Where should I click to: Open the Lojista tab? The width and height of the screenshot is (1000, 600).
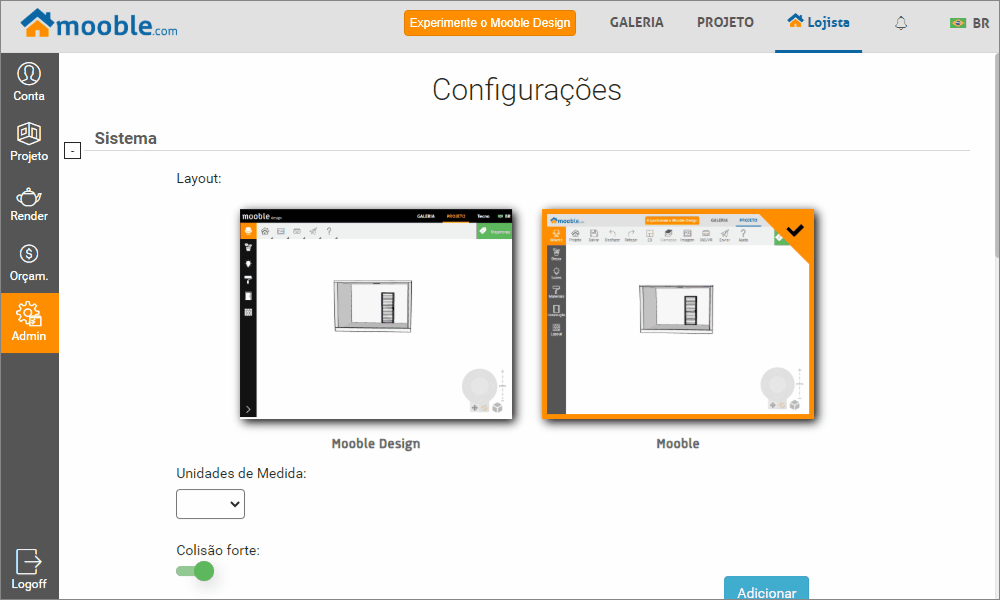point(818,23)
